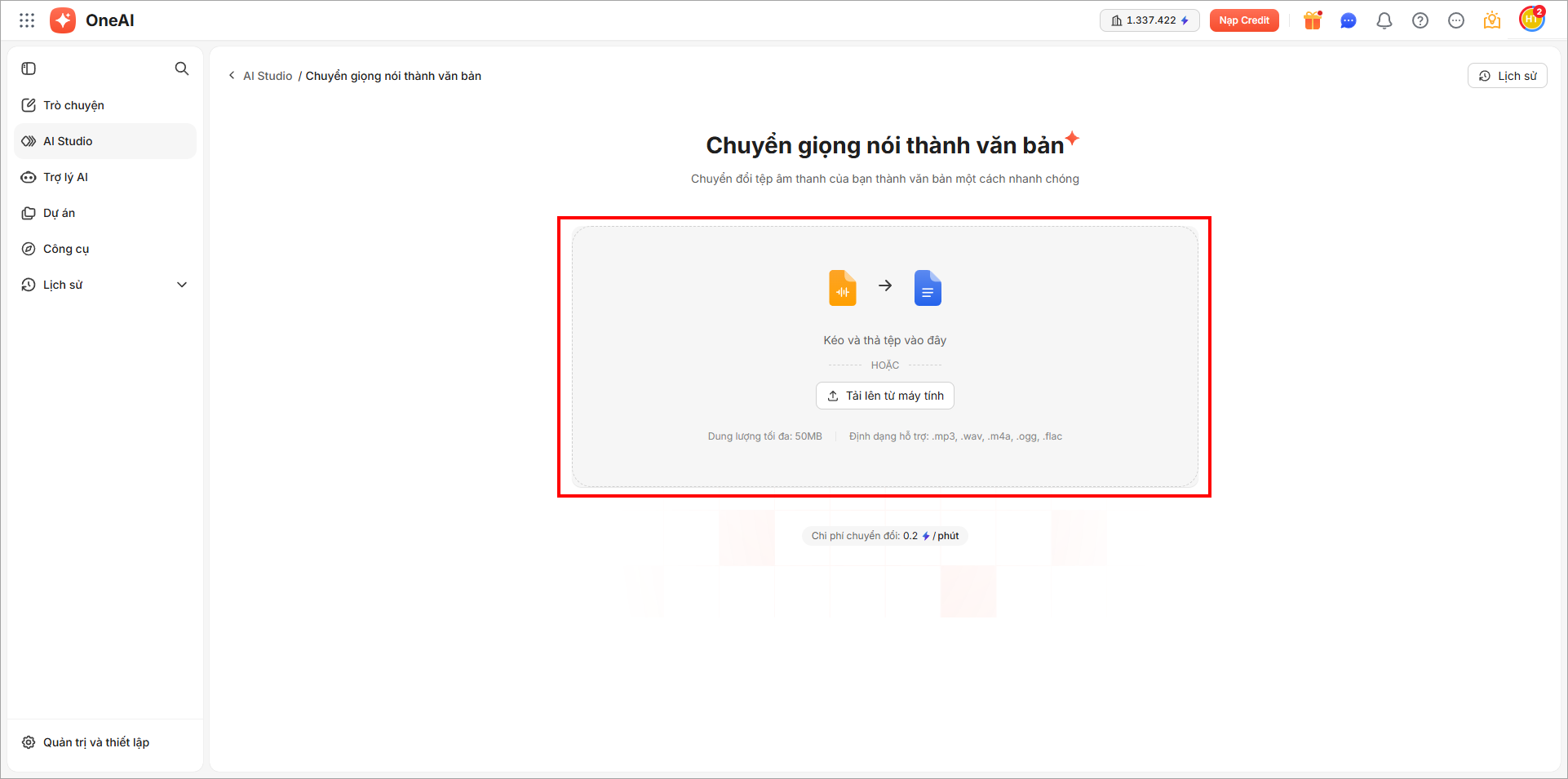Click the Chi phí chuyển đổi cost badge
Viewport: 1568px width, 779px height.
coord(885,536)
